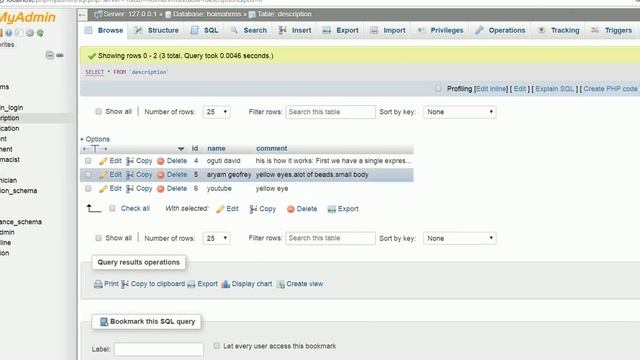Click the Create view icon
The height and width of the screenshot is (360, 640).
click(x=280, y=284)
